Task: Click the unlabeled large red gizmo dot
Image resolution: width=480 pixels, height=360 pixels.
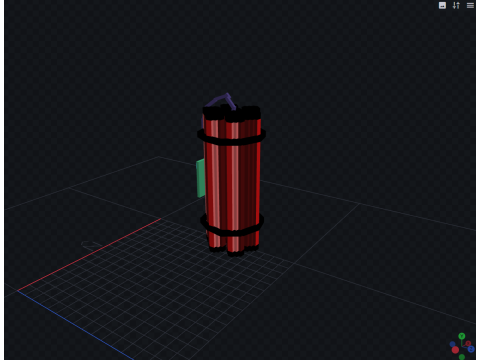Action: tap(455, 350)
